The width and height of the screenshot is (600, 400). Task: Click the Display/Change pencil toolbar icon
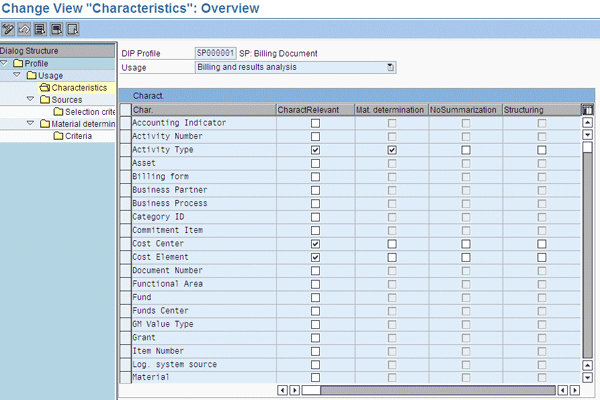pyautogui.click(x=8, y=29)
